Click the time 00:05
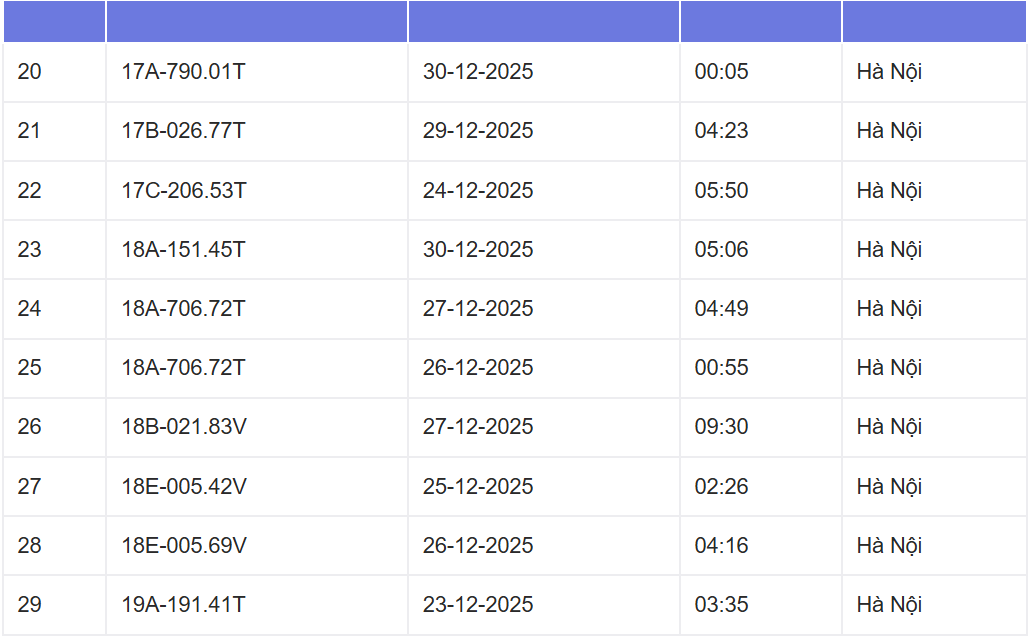Image resolution: width=1031 pixels, height=636 pixels. (x=721, y=72)
